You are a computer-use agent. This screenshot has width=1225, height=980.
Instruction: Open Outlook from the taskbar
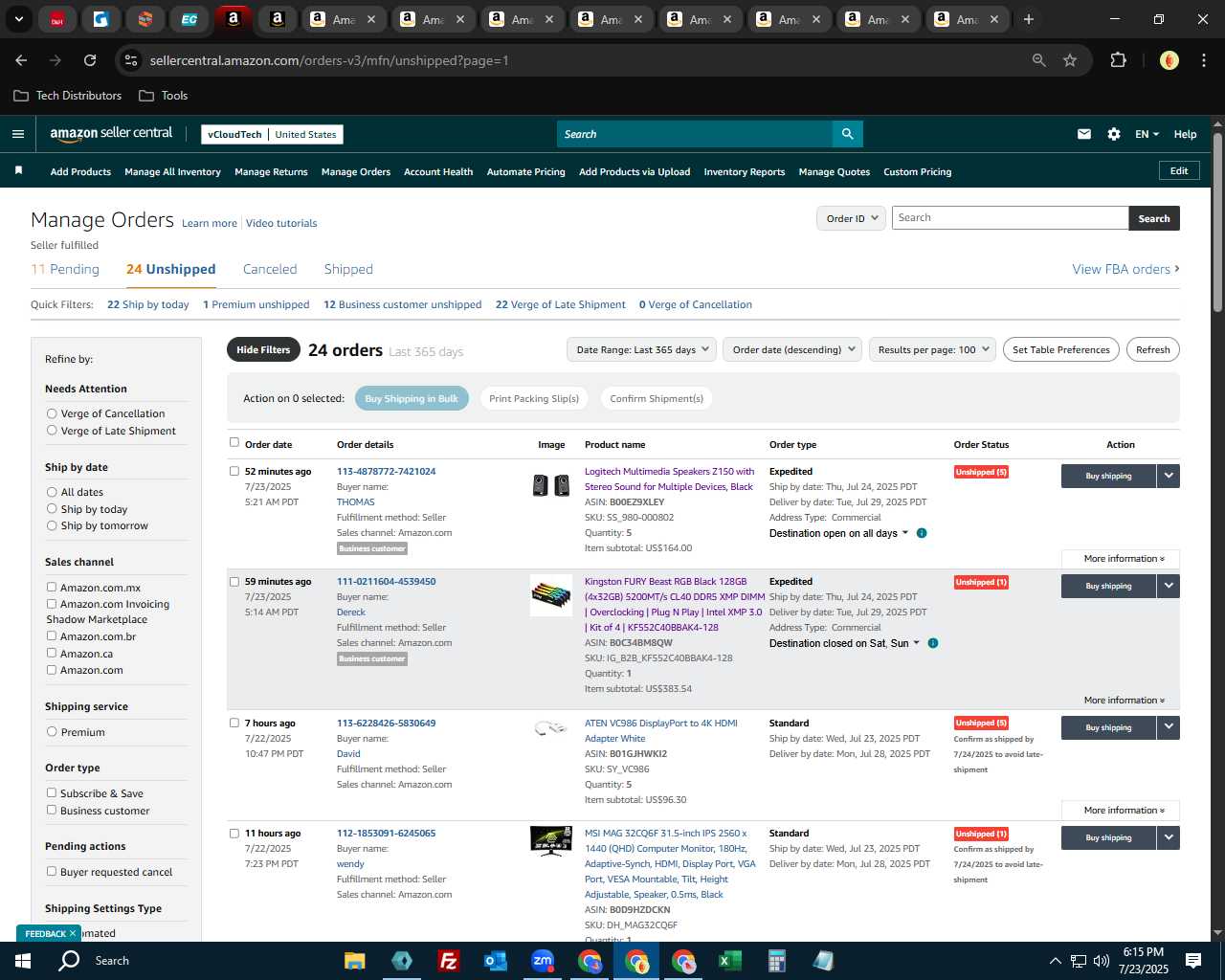point(495,961)
